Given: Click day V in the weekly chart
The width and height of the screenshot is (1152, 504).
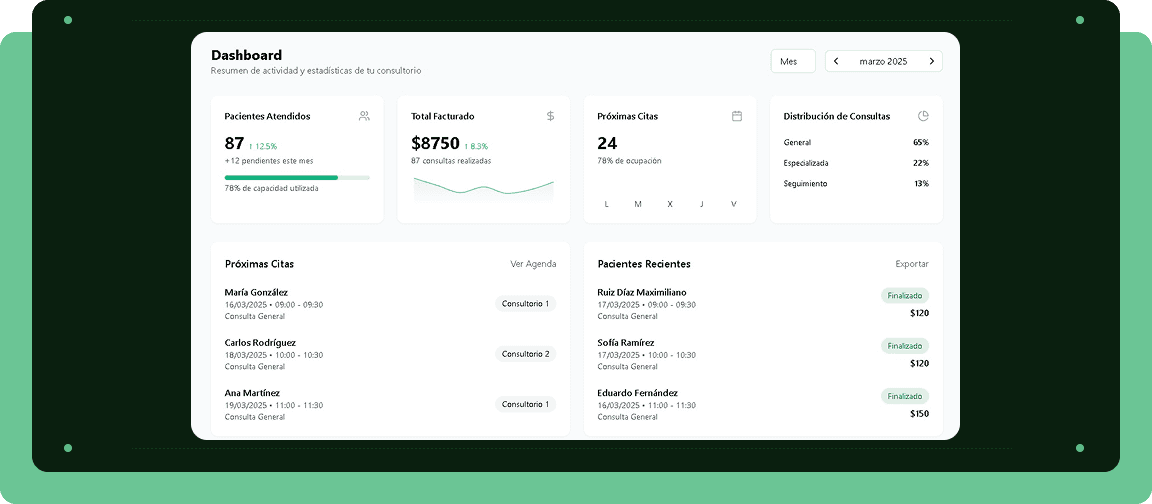Looking at the screenshot, I should click(x=733, y=204).
